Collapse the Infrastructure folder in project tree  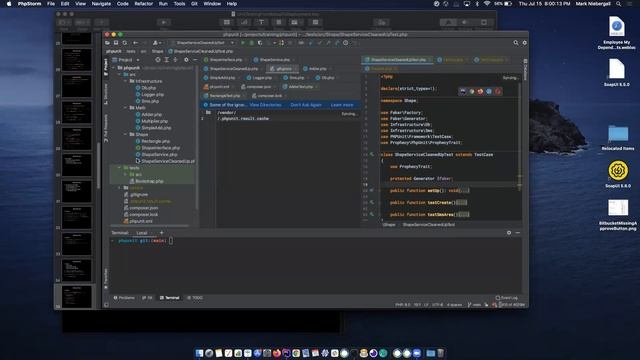(x=126, y=81)
